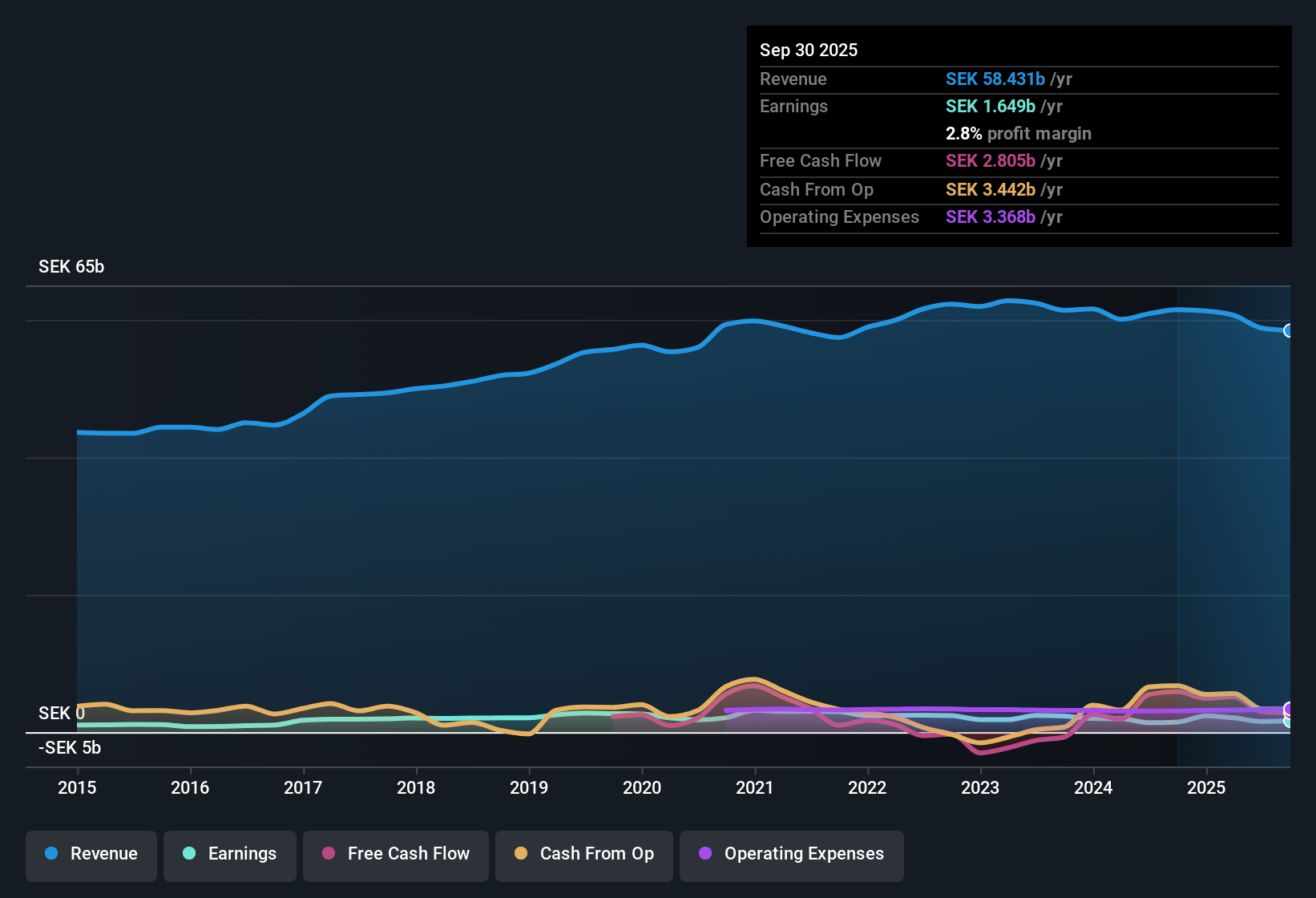Click the highlighted 2025 forecast region of chart
The height and width of the screenshot is (898, 1316).
(1234, 521)
